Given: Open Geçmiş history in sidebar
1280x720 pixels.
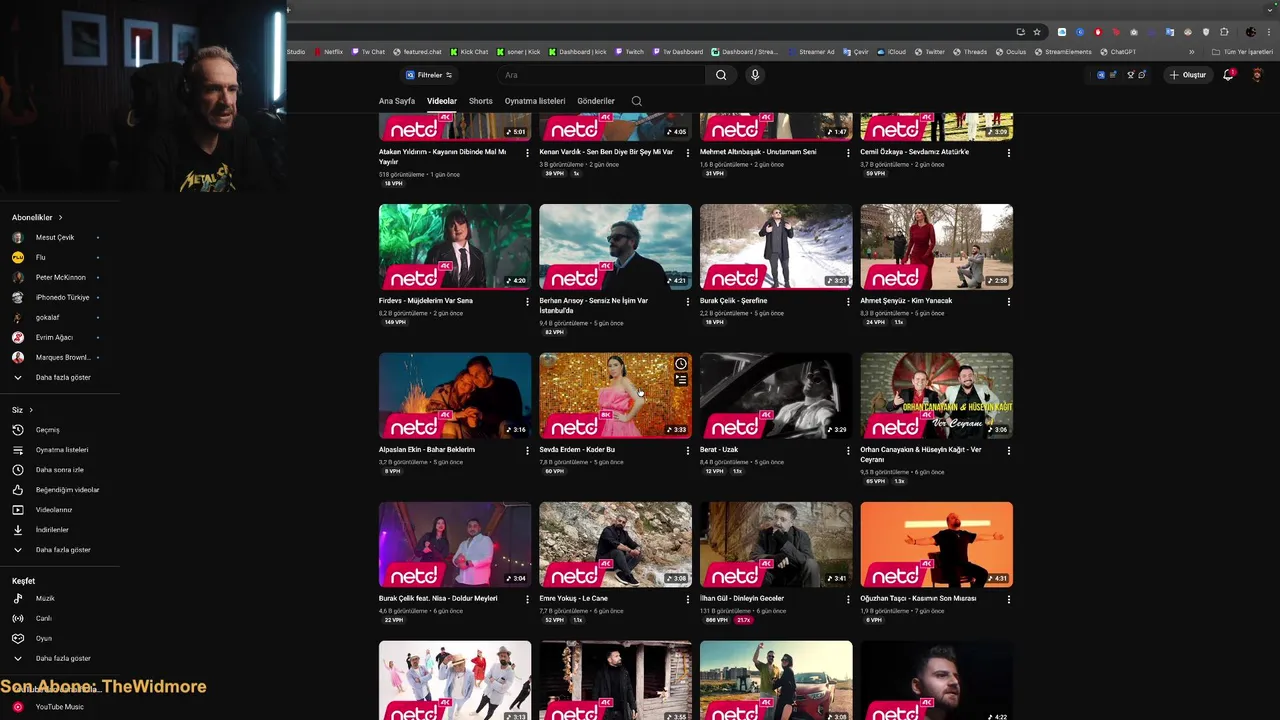Looking at the screenshot, I should [x=48, y=430].
